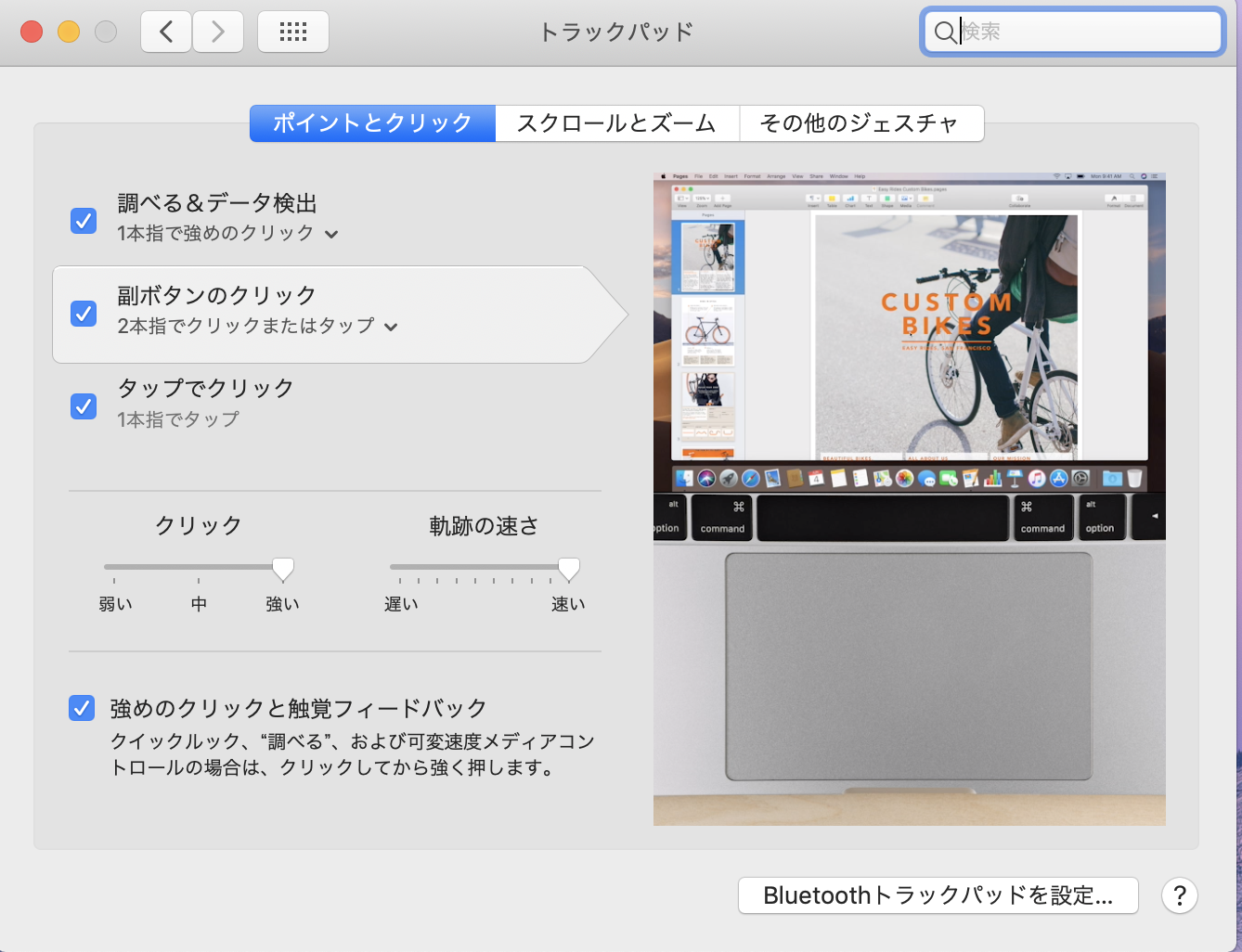
Task: Click the Safari icon in the preview Dock
Action: tap(748, 479)
